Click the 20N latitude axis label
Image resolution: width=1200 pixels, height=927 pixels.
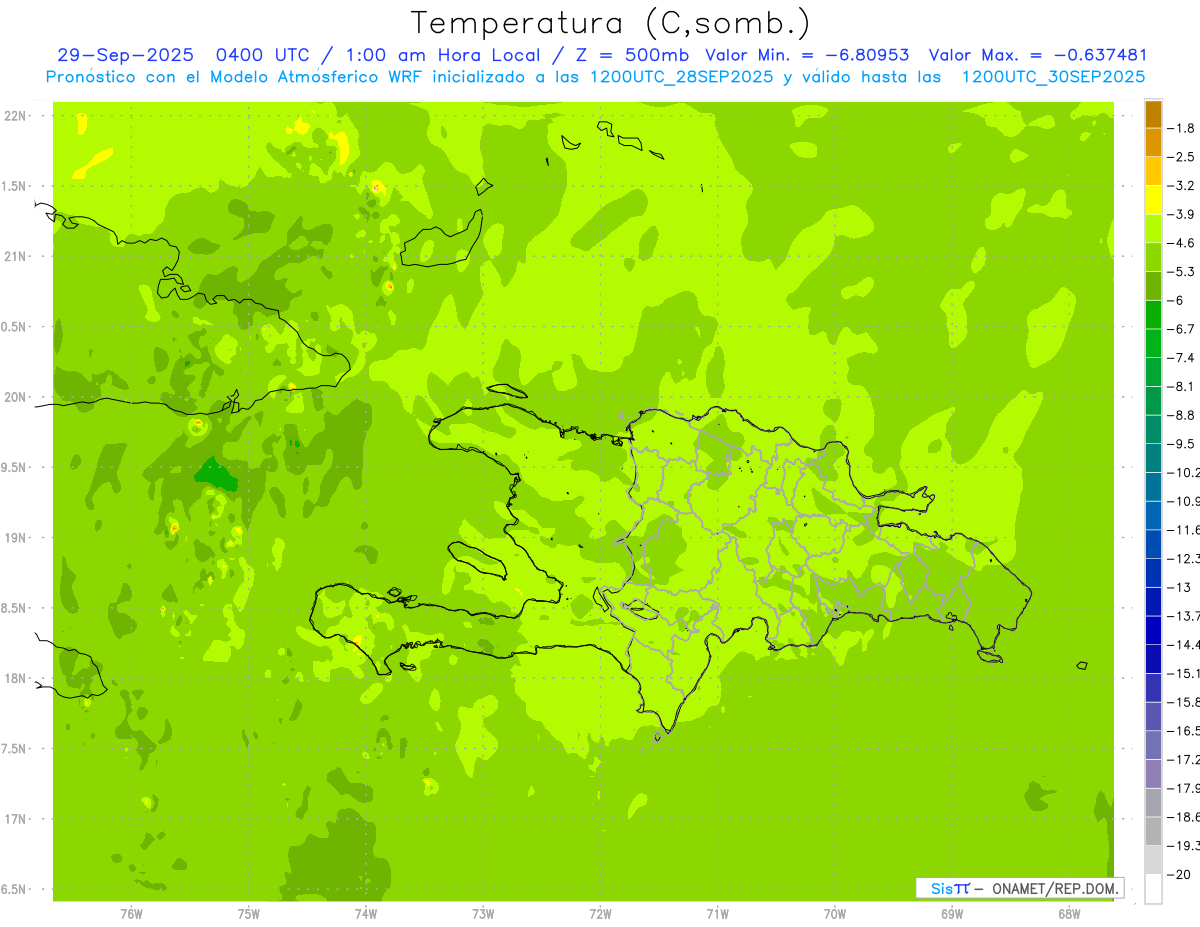click(x=15, y=397)
